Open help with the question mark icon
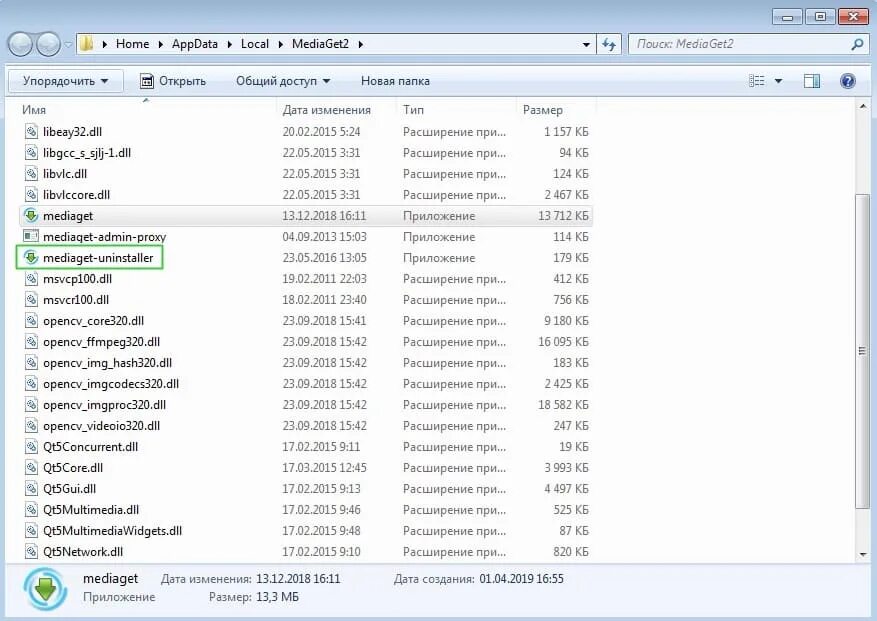Viewport: 877px width, 621px height. [848, 81]
